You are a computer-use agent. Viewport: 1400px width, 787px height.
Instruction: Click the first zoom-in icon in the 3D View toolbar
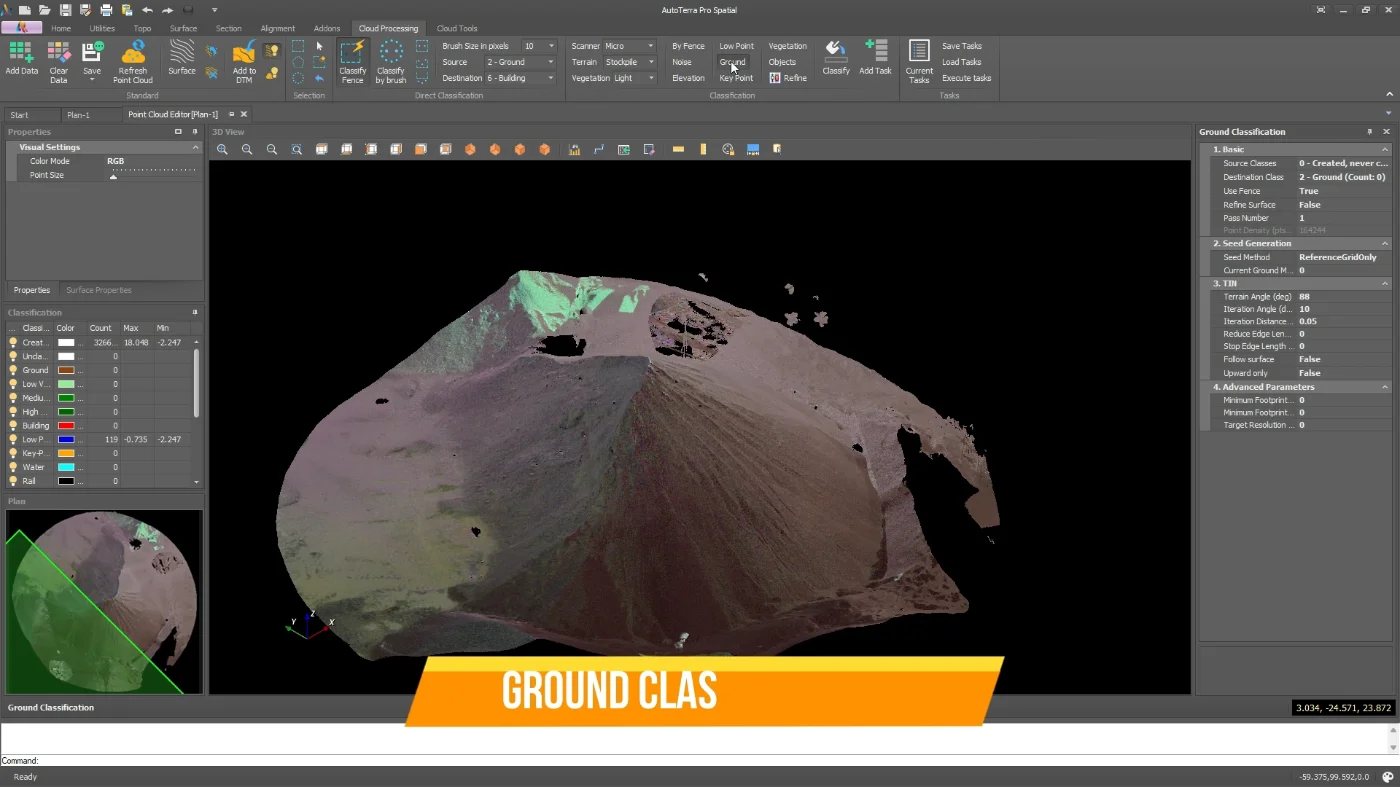[x=222, y=149]
